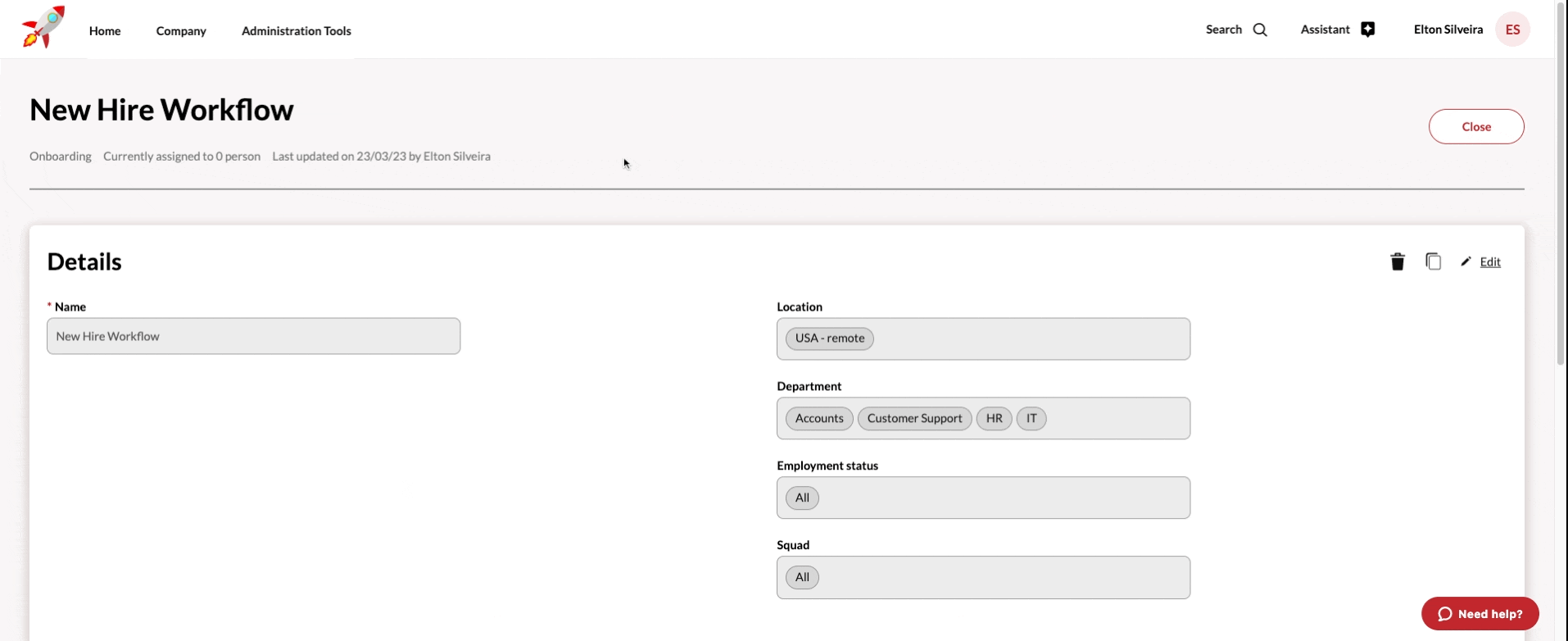Open the Squad selection field
This screenshot has width=1568, height=641.
click(999, 577)
